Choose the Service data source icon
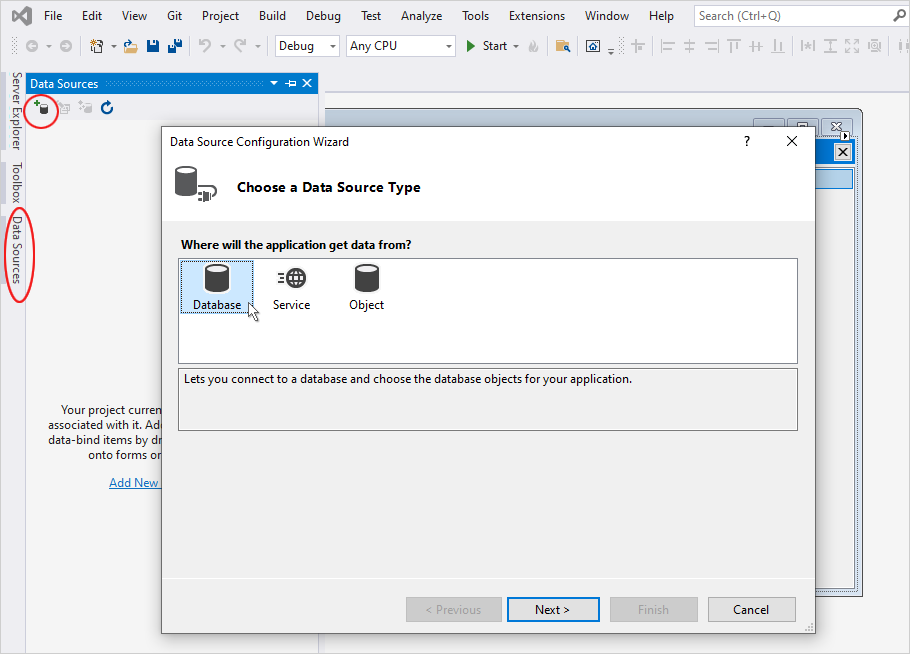This screenshot has width=910, height=654. [291, 287]
